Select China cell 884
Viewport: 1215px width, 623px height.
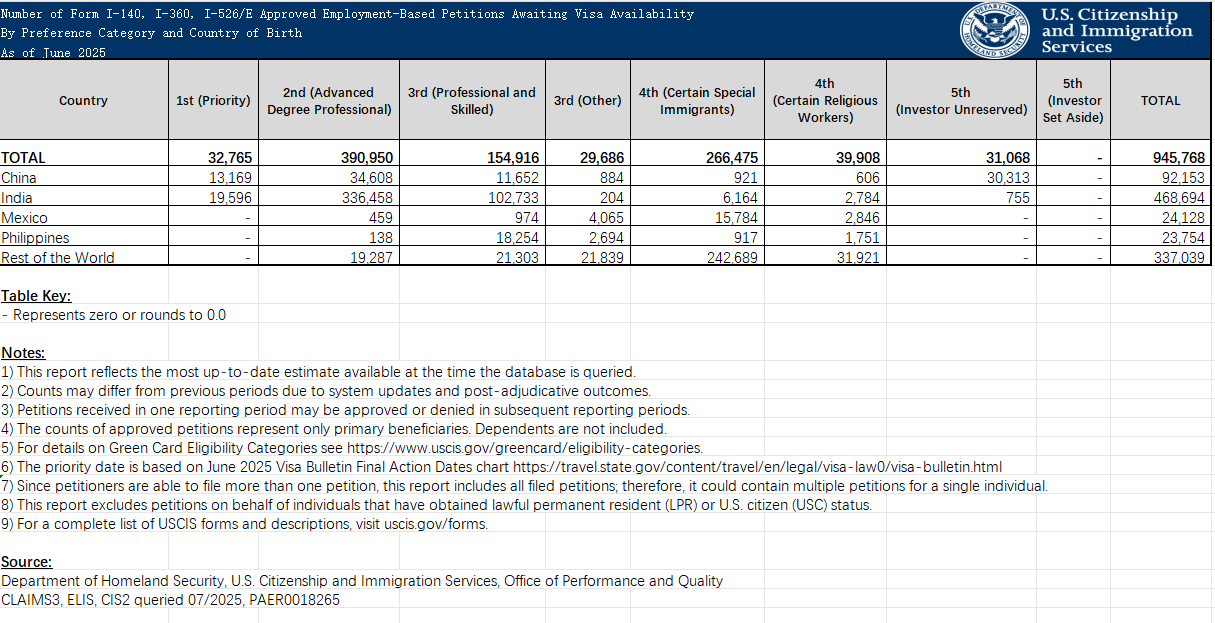[587, 178]
